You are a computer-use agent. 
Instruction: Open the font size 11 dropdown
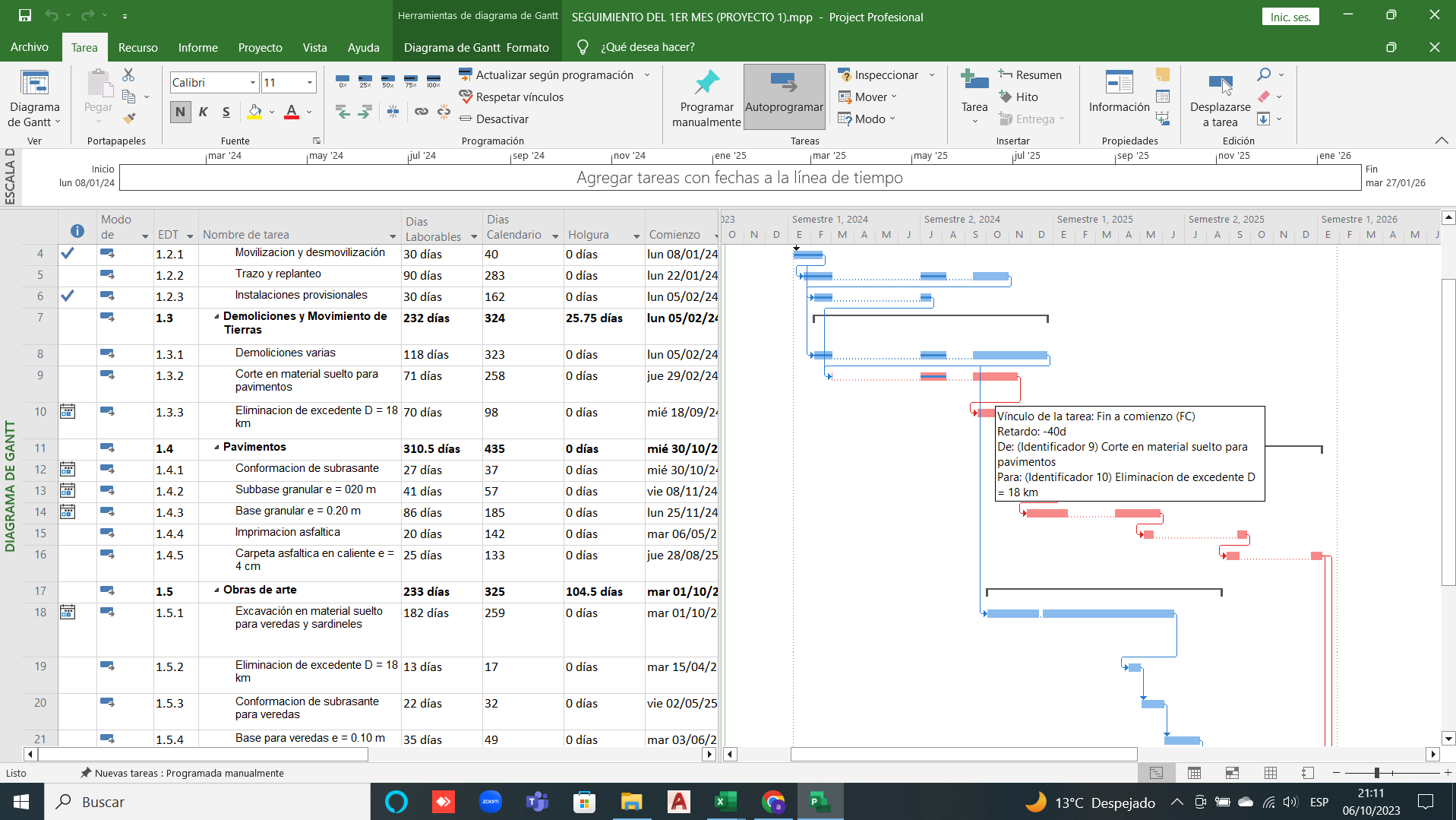coord(309,82)
